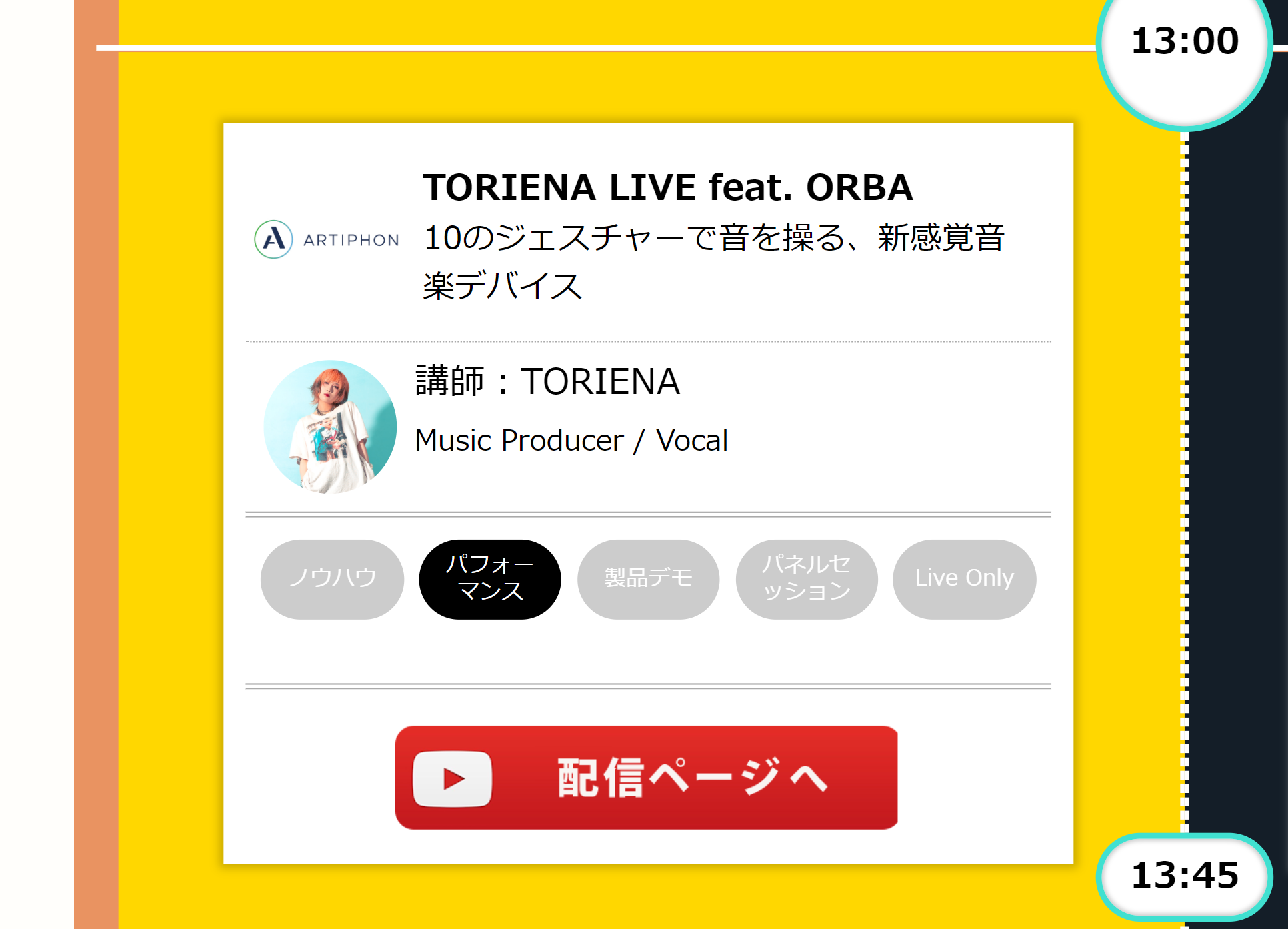
Task: Click the dark navy column at right
Action: [x=1238, y=480]
